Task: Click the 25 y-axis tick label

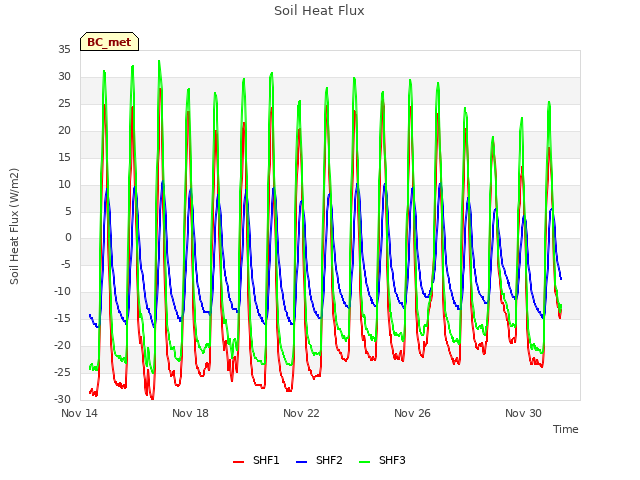Action: [x=64, y=103]
